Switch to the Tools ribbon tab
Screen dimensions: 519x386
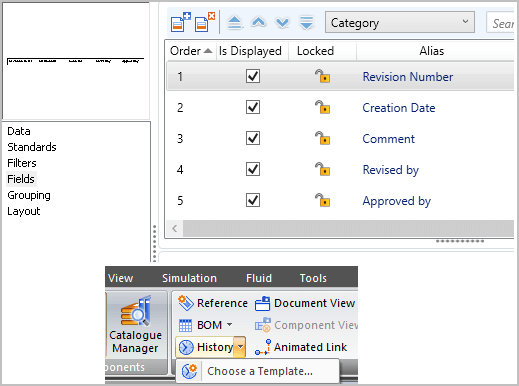(x=313, y=278)
